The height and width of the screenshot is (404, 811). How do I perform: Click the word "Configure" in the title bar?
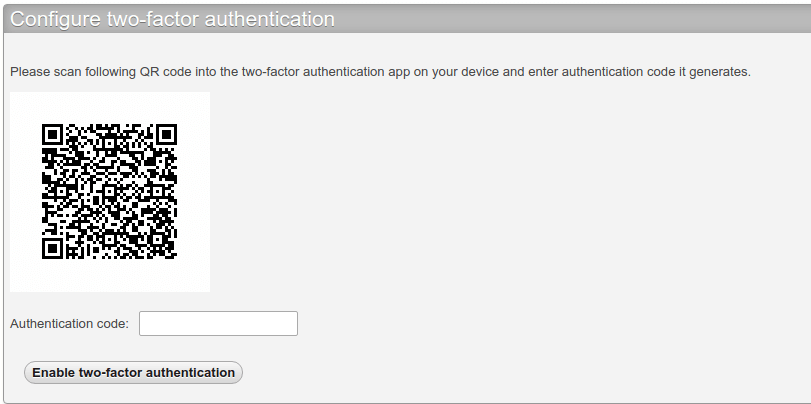tap(56, 19)
